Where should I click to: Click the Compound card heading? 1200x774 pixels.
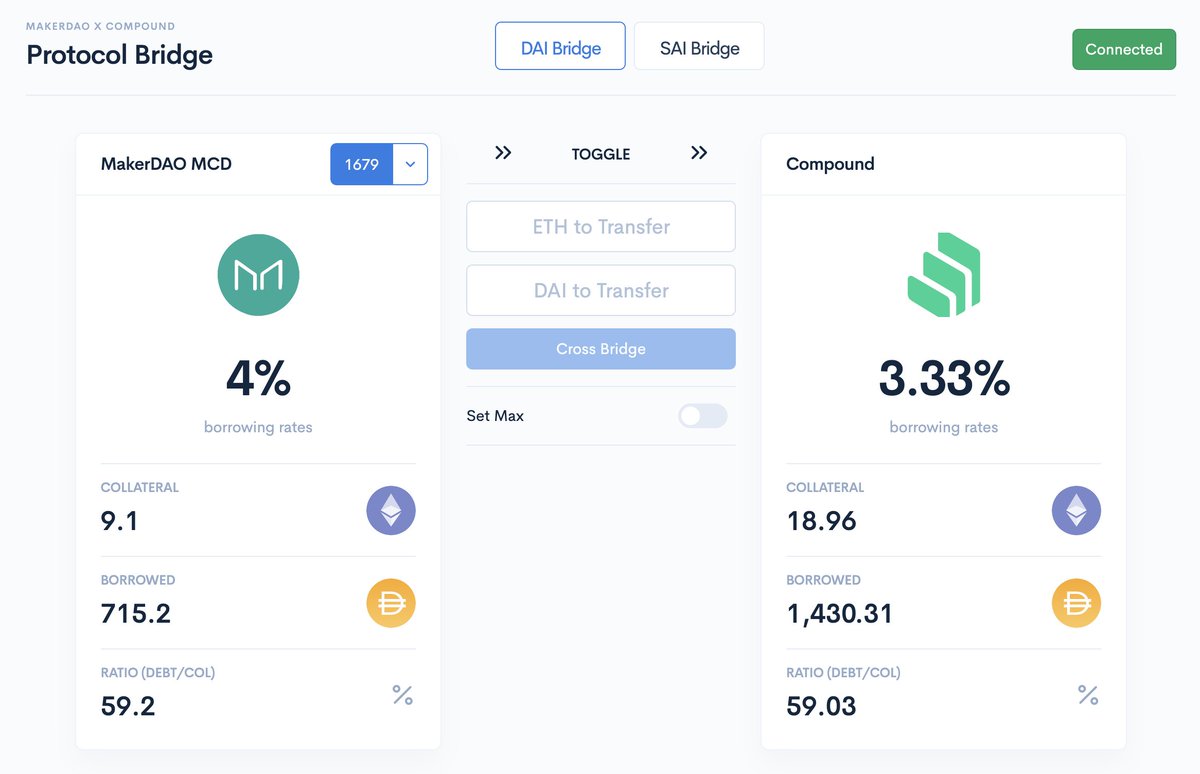tap(830, 164)
